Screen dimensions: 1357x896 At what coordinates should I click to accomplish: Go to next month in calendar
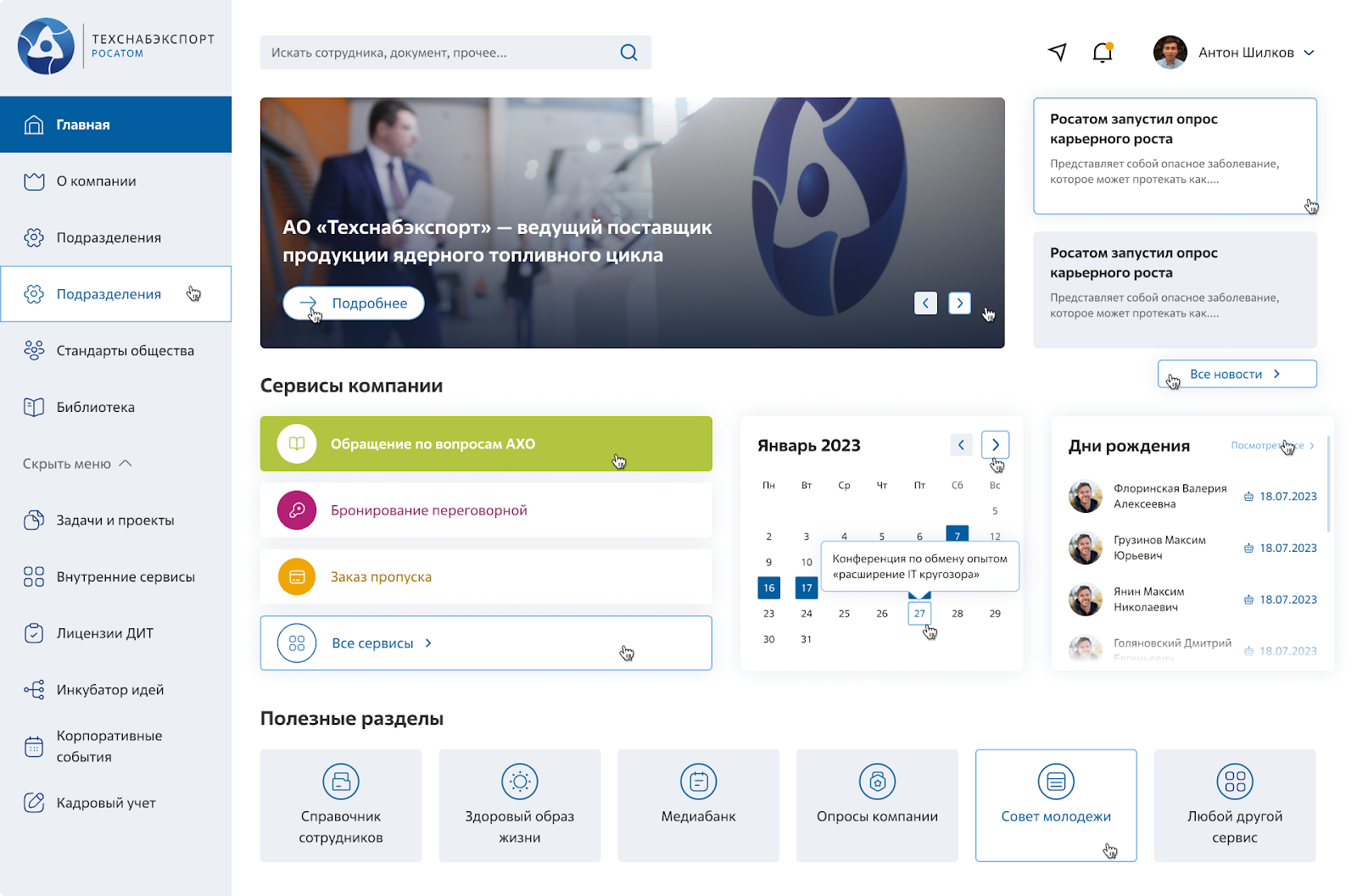tap(995, 445)
